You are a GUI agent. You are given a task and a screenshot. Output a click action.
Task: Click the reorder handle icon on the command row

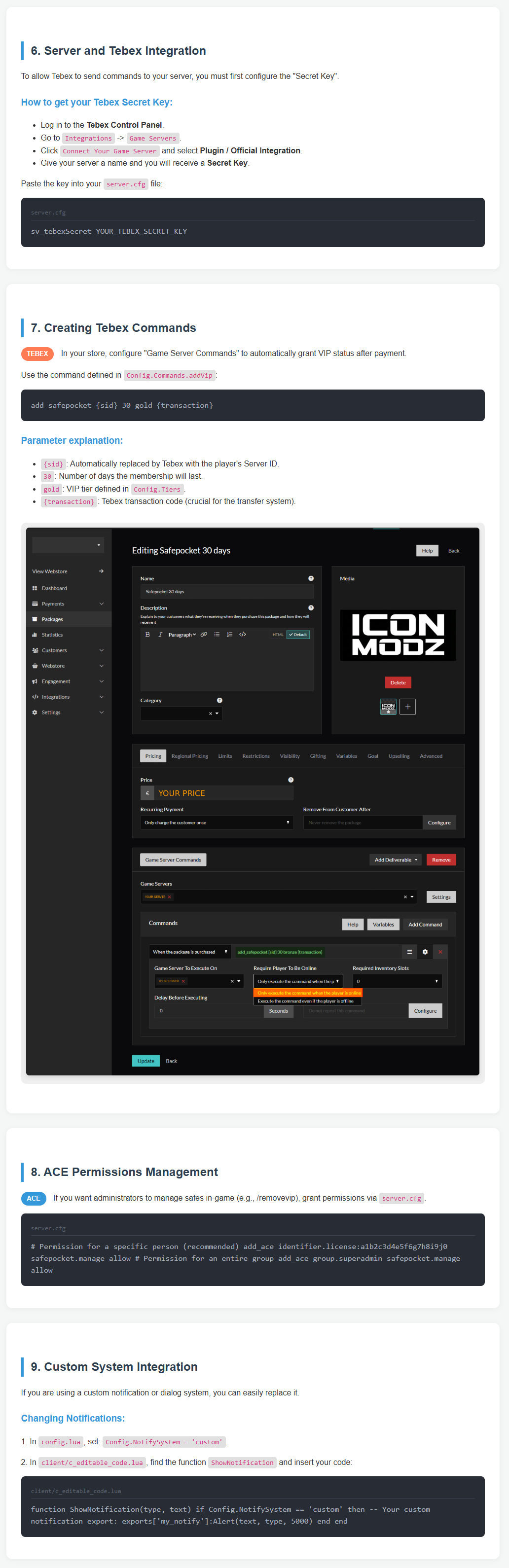[409, 951]
